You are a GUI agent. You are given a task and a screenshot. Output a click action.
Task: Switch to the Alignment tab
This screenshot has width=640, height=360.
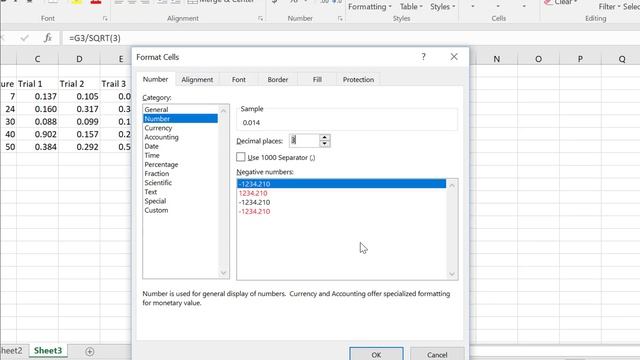click(197, 80)
